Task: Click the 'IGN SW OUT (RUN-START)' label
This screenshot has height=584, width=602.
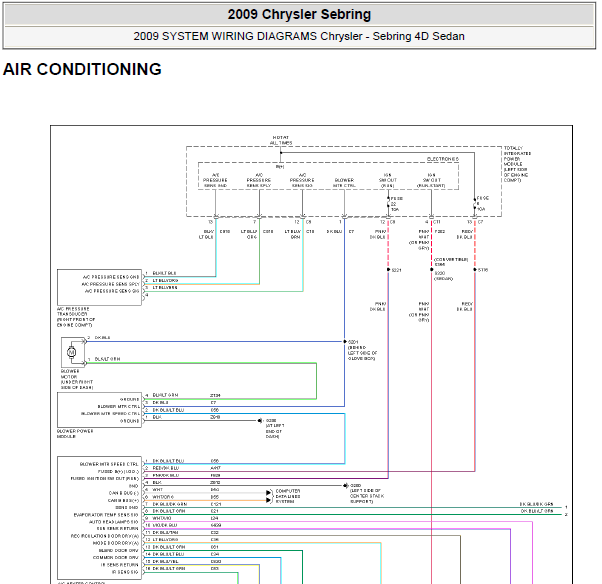Action: pyautogui.click(x=431, y=180)
